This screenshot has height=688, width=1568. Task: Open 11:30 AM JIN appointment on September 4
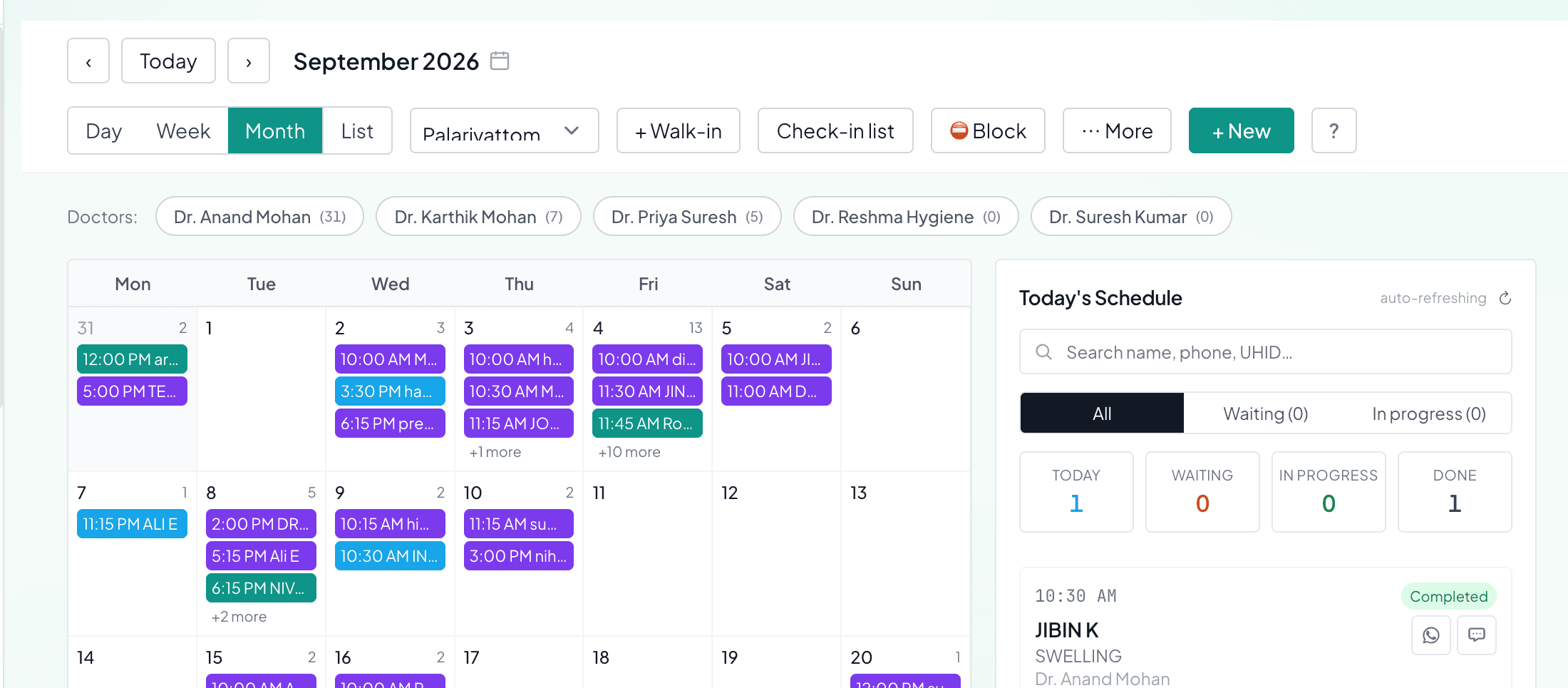pos(647,391)
